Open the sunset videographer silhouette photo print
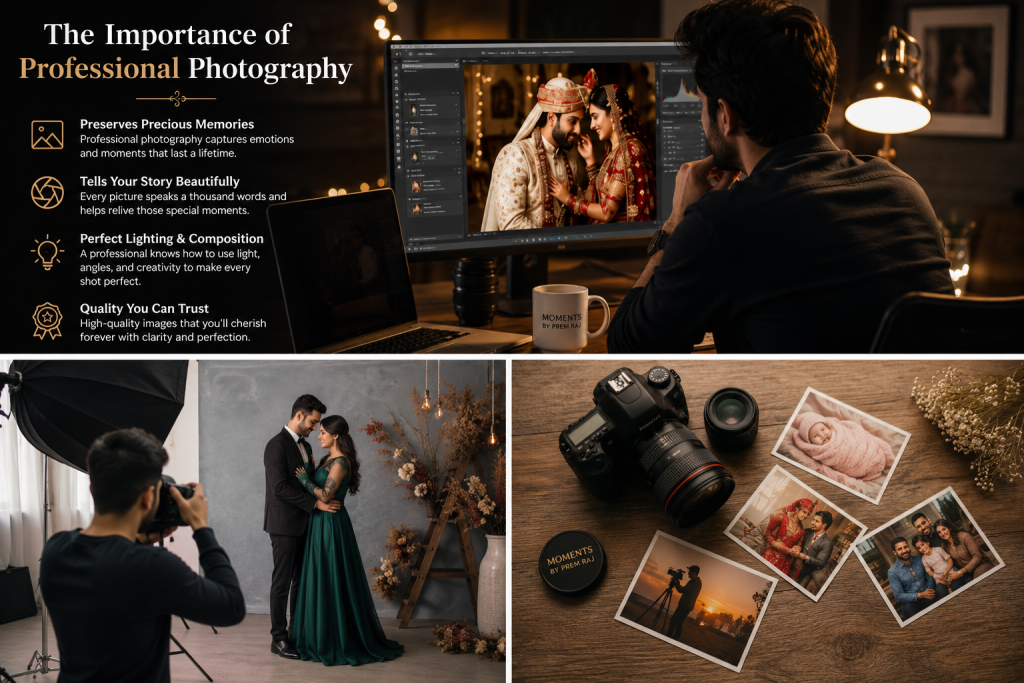This screenshot has height=683, width=1024. [696, 601]
